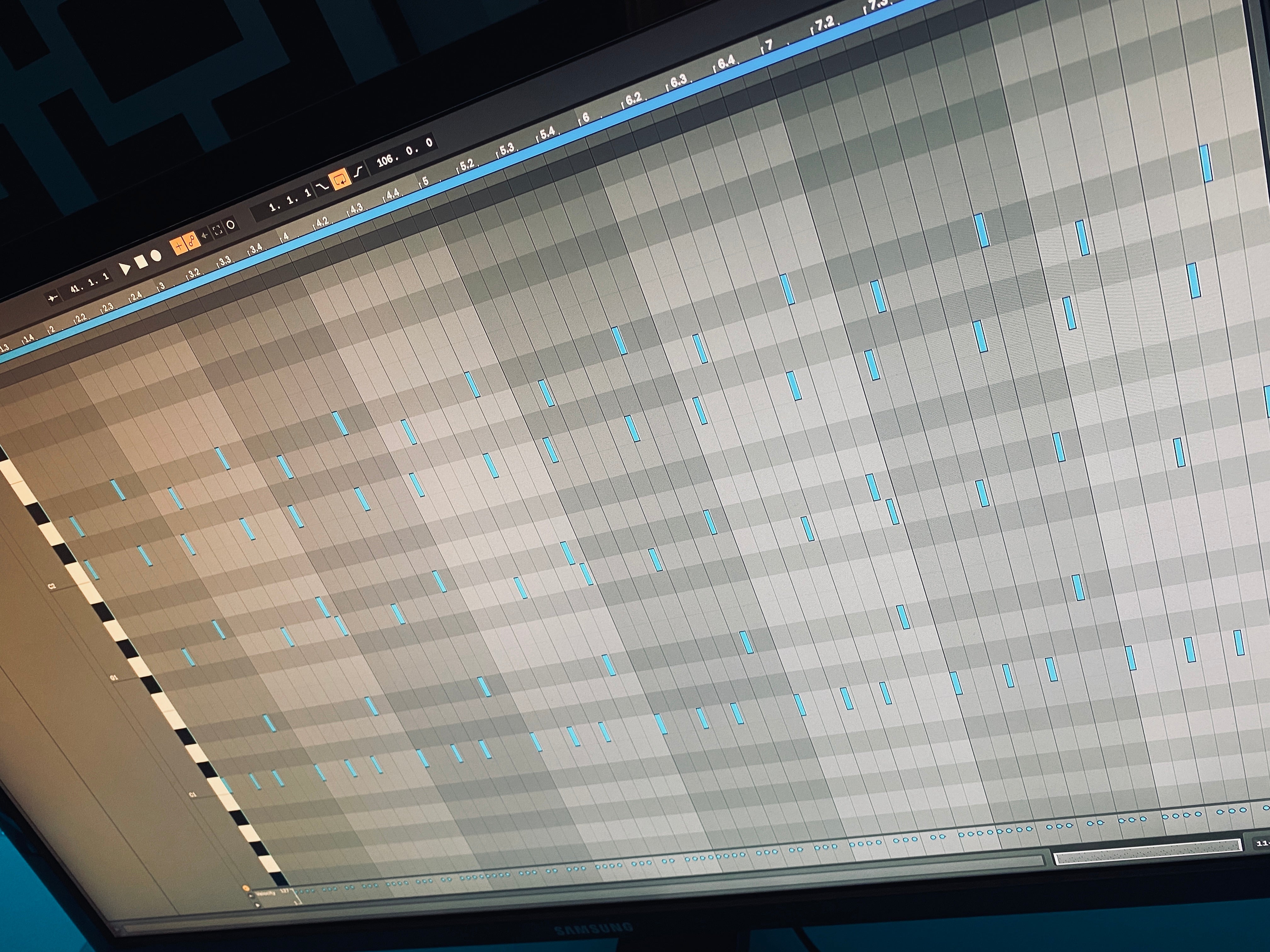The height and width of the screenshot is (952, 1270).
Task: Click the Arrangement Record circle button
Action: (156, 256)
